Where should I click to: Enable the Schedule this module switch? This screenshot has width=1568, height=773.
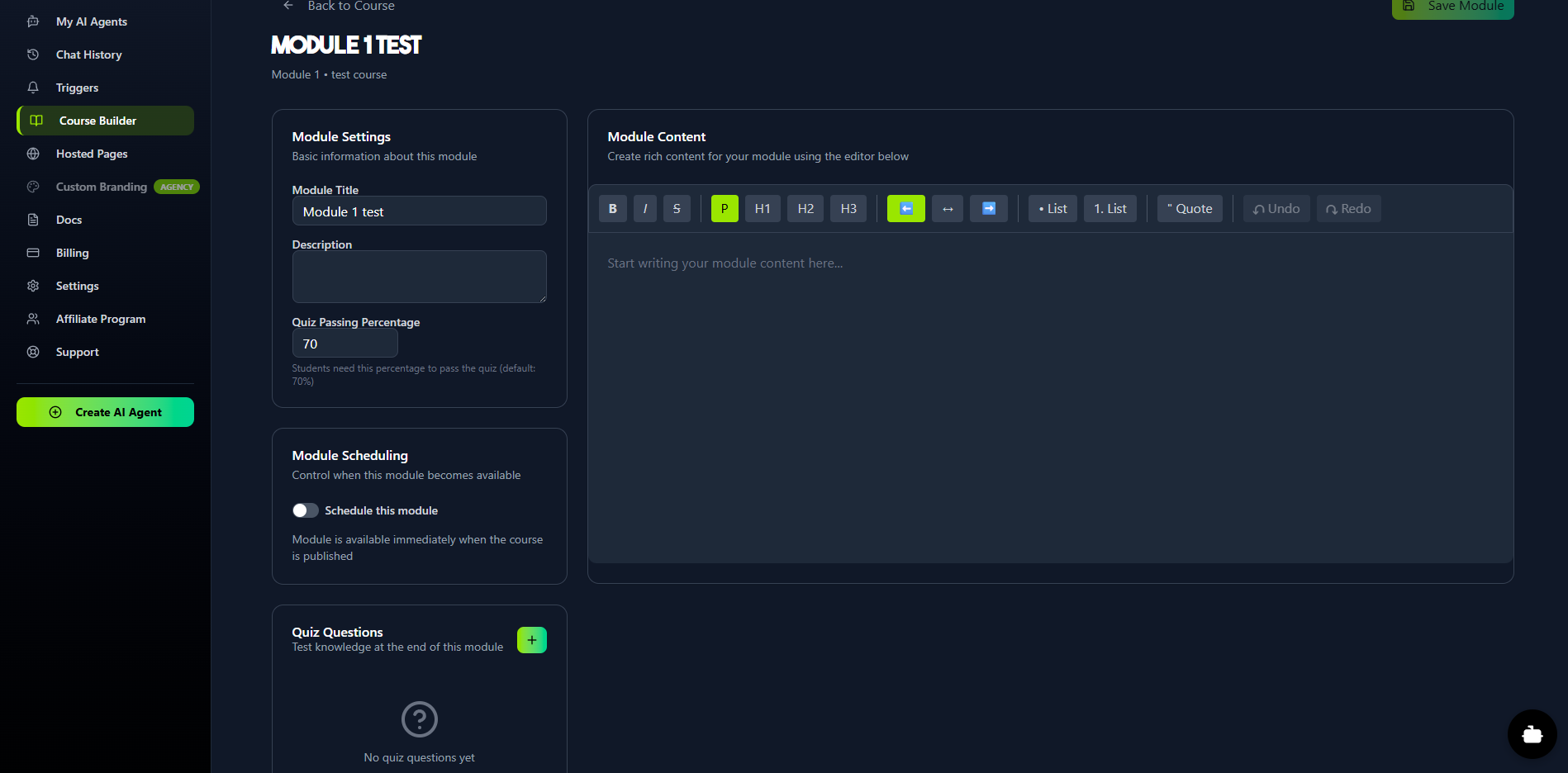tap(306, 510)
